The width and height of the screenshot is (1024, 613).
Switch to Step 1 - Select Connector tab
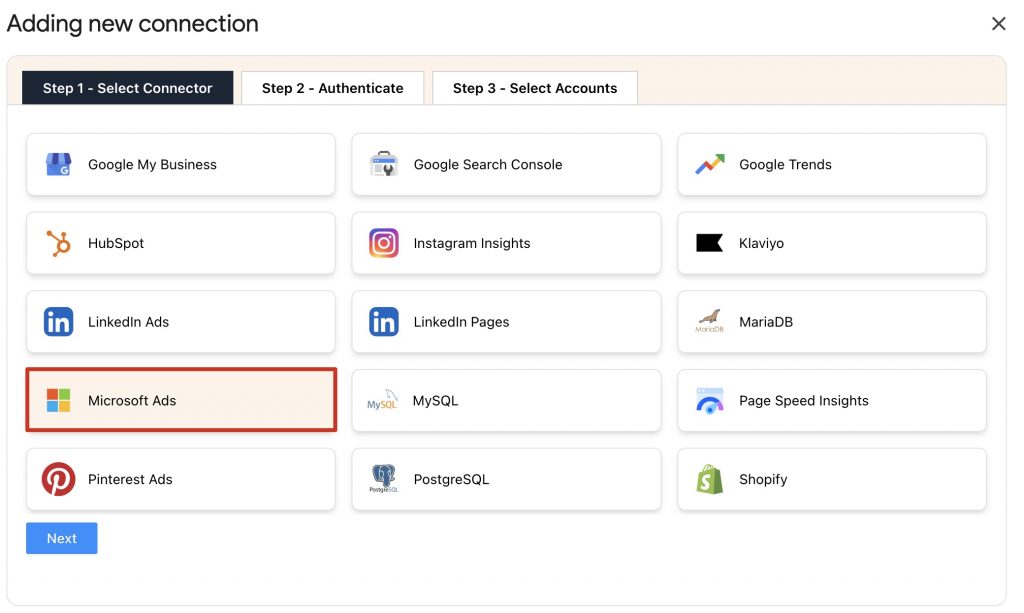coord(127,88)
